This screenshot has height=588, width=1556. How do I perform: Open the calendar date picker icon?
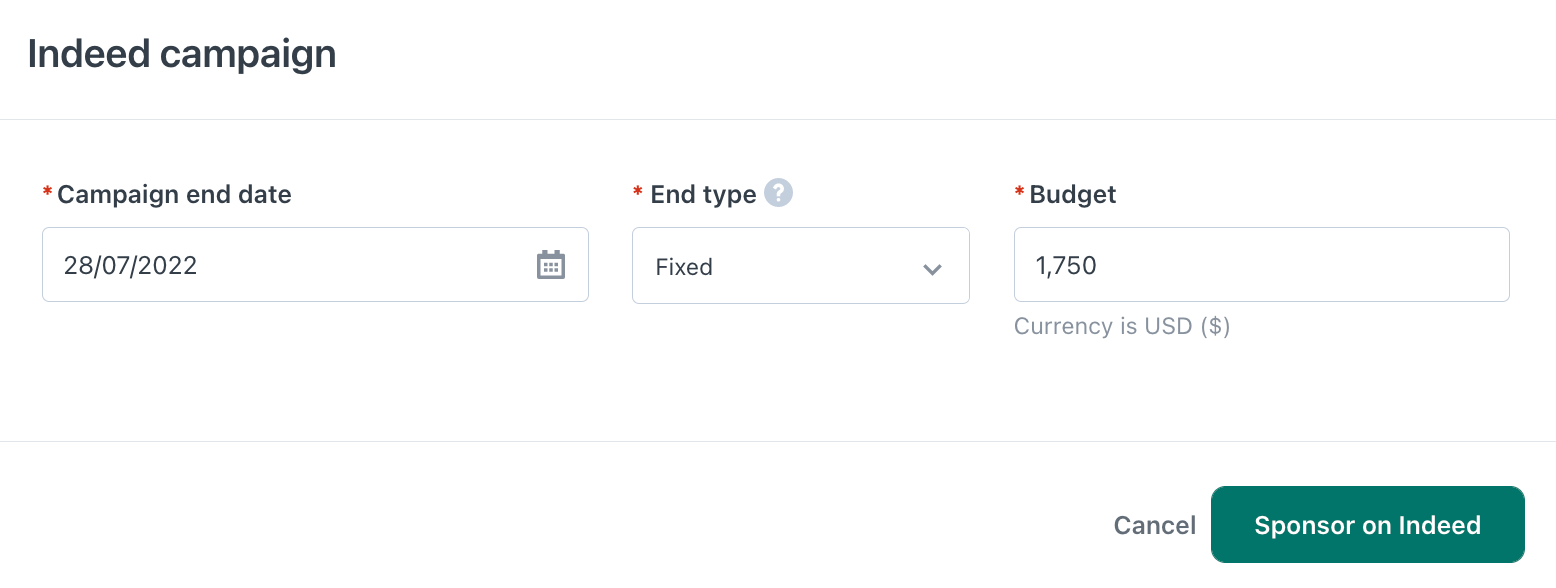coord(551,265)
